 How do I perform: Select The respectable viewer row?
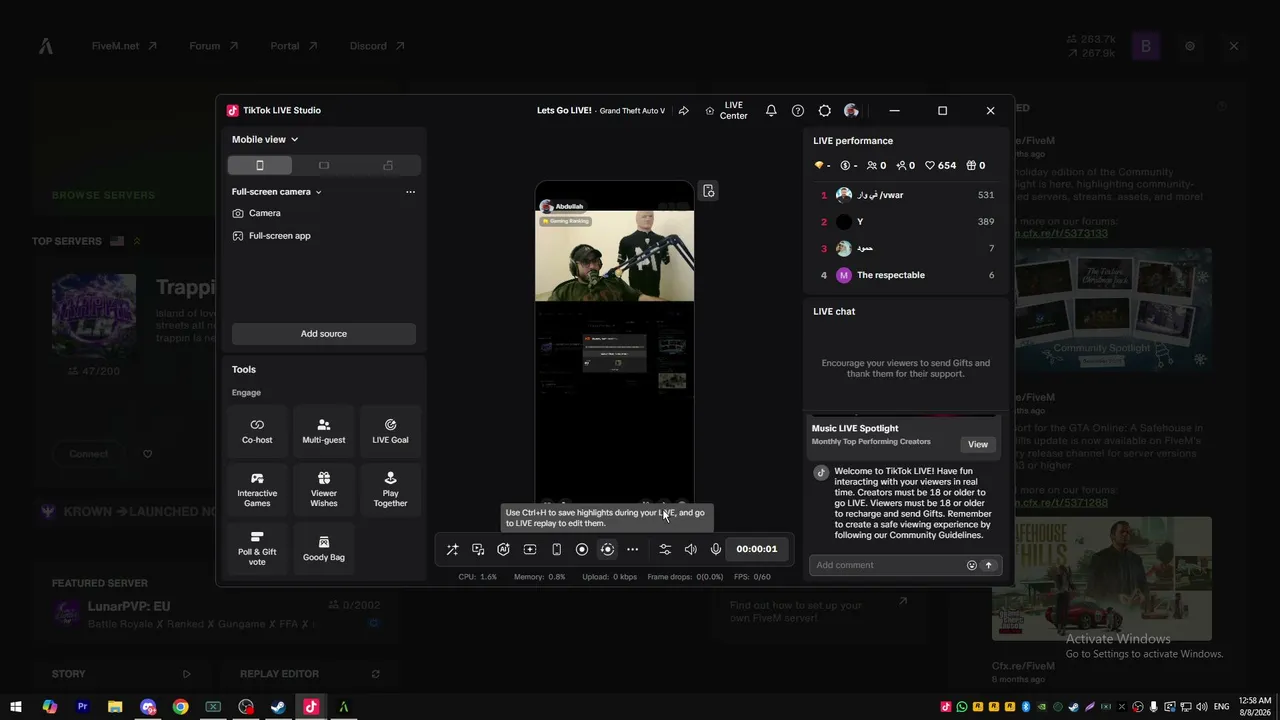(x=907, y=275)
